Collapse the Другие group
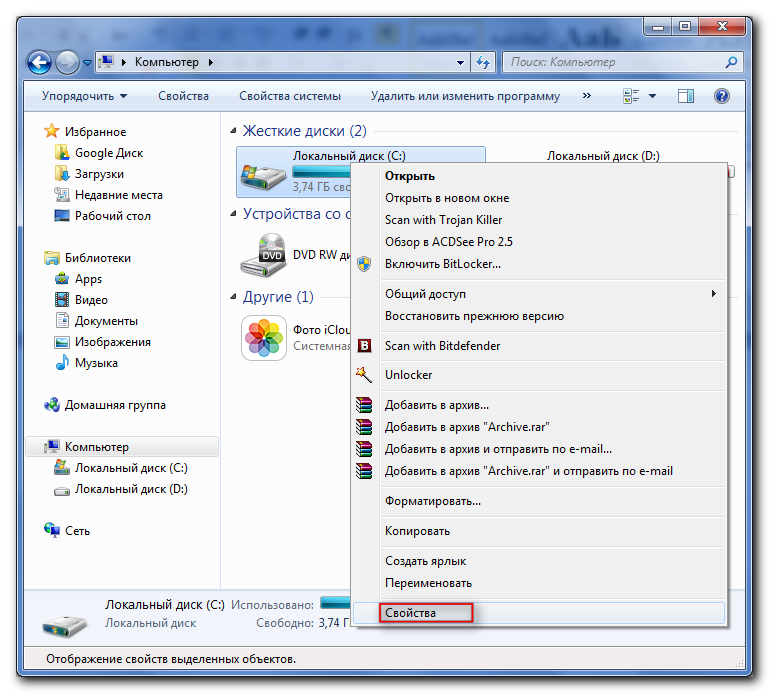Viewport: 770px width, 694px height. coord(234,297)
